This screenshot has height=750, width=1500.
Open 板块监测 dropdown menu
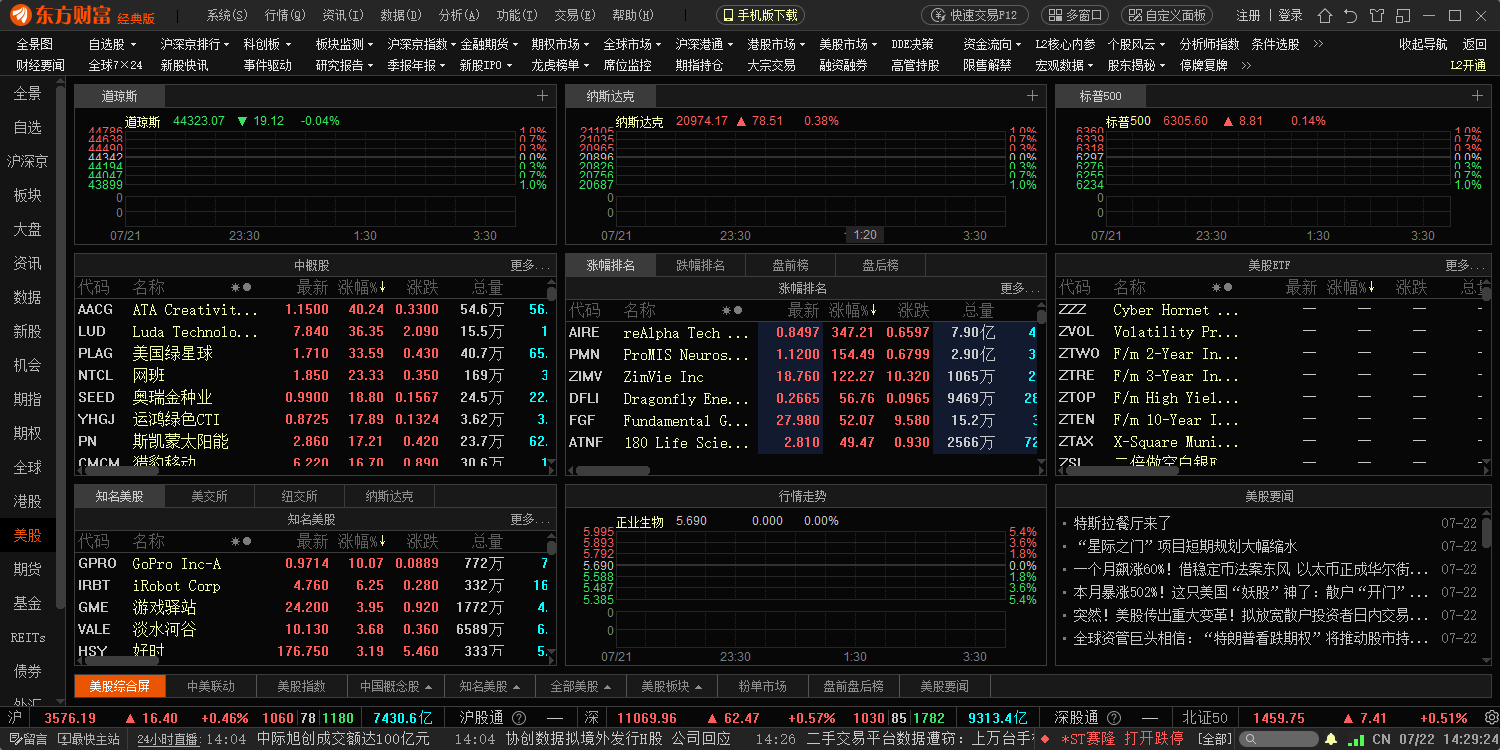pyautogui.click(x=344, y=44)
